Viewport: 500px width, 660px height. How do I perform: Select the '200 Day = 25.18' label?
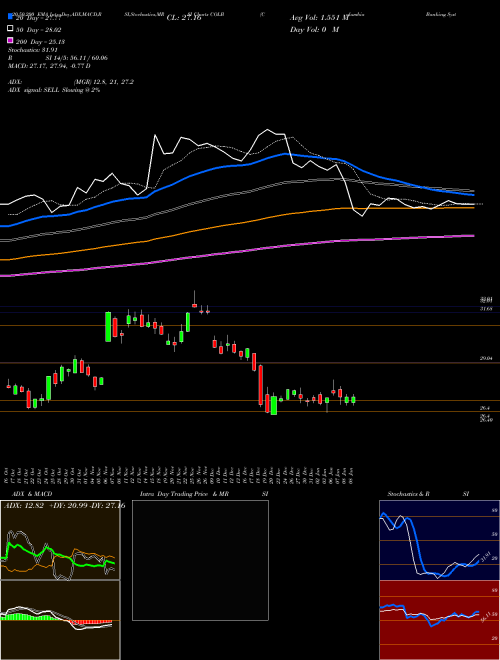point(40,42)
